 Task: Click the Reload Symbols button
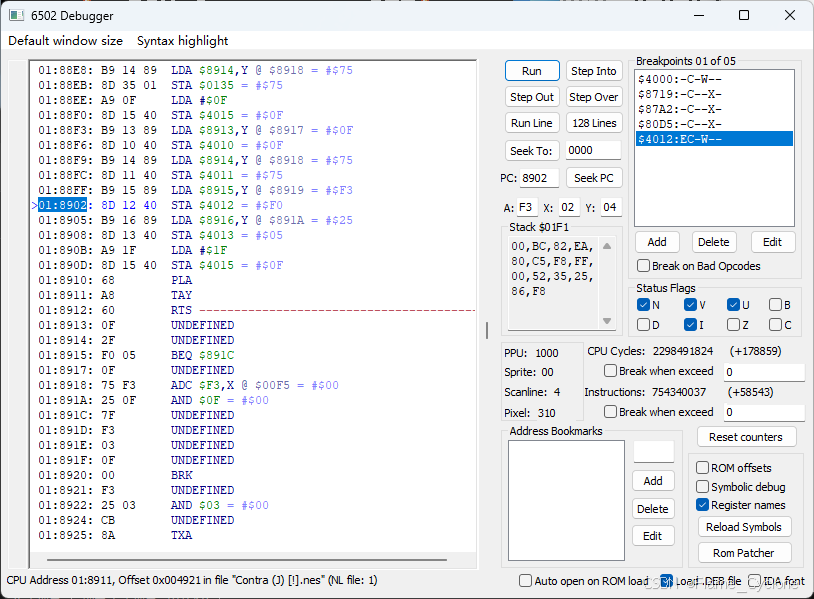tap(744, 527)
